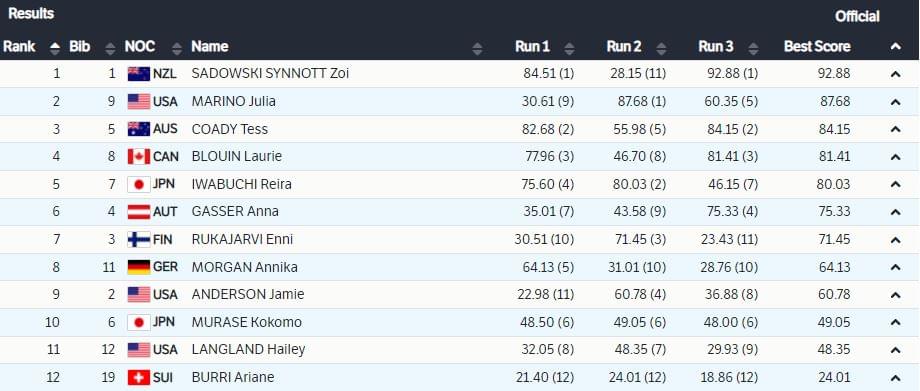Open athlete COADY Tess name link
Screen dimensions: 920x391
pos(229,129)
